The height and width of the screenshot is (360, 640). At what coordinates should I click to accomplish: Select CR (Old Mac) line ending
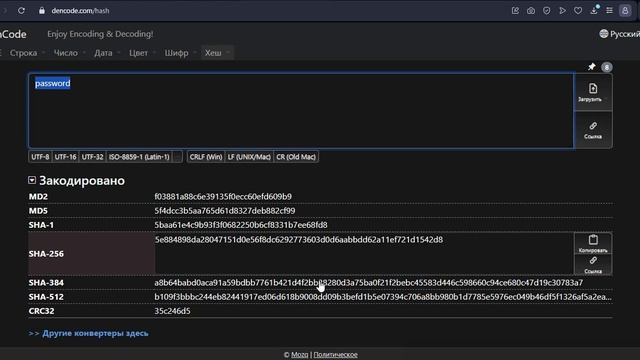coord(296,157)
